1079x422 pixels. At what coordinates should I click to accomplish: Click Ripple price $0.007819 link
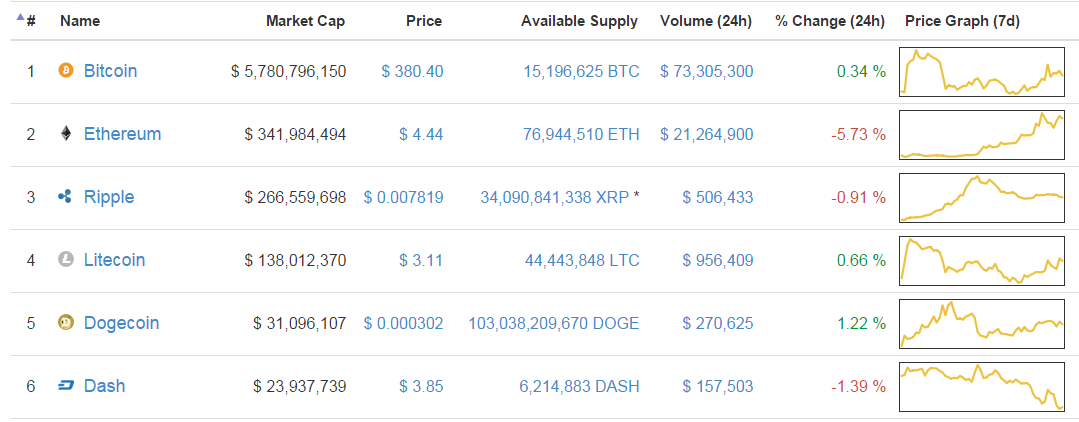coord(403,197)
